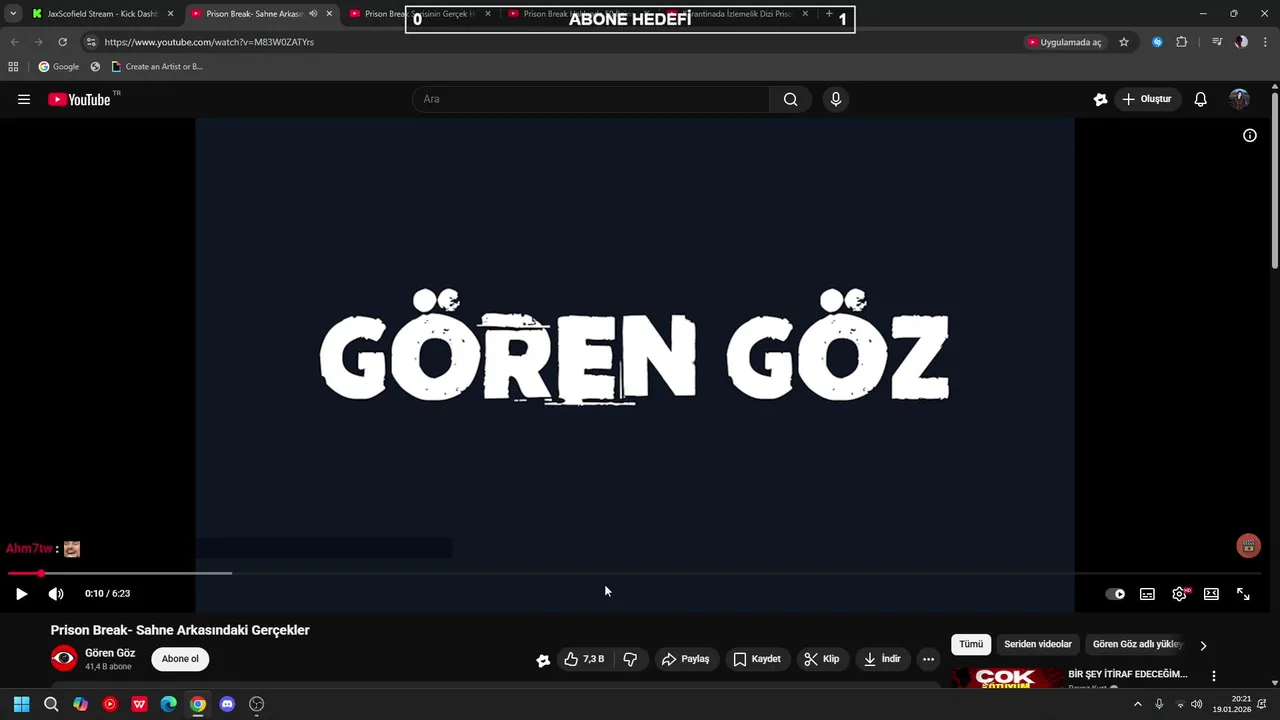This screenshot has height=720, width=1280.
Task: Open Gören Göz channel avatar
Action: (64, 658)
